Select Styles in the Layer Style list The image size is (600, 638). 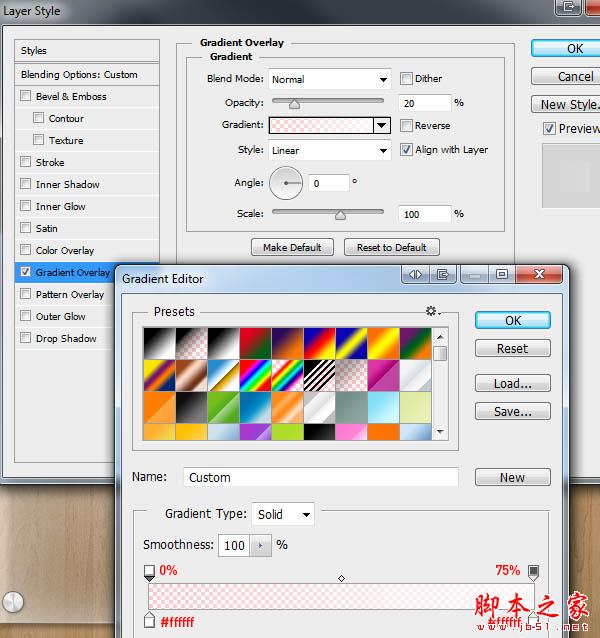point(87,50)
